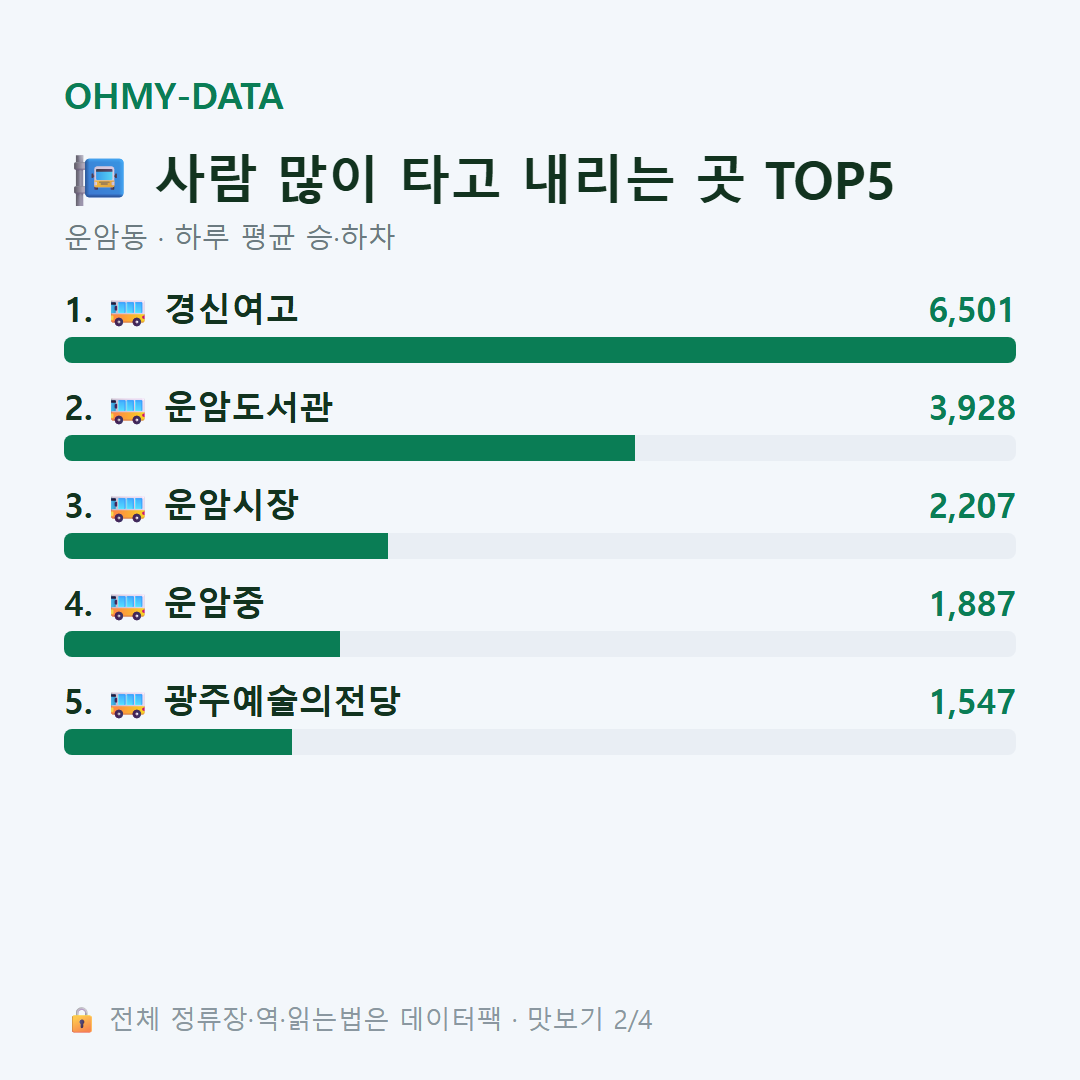Select the 운암도서관 station name
Image resolution: width=1080 pixels, height=1080 pixels.
[249, 407]
